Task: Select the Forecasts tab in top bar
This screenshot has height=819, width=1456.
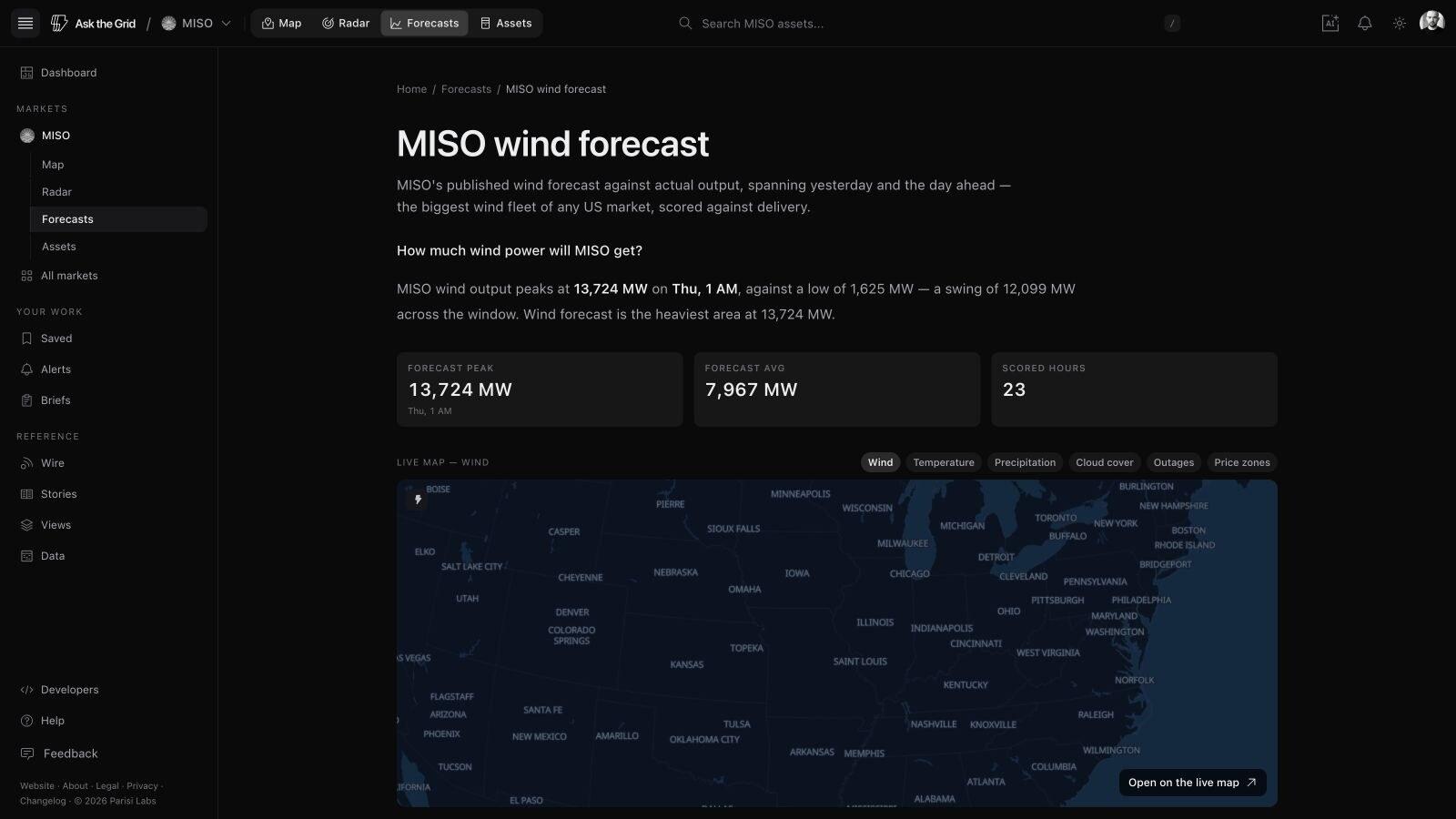Action: coord(424,24)
